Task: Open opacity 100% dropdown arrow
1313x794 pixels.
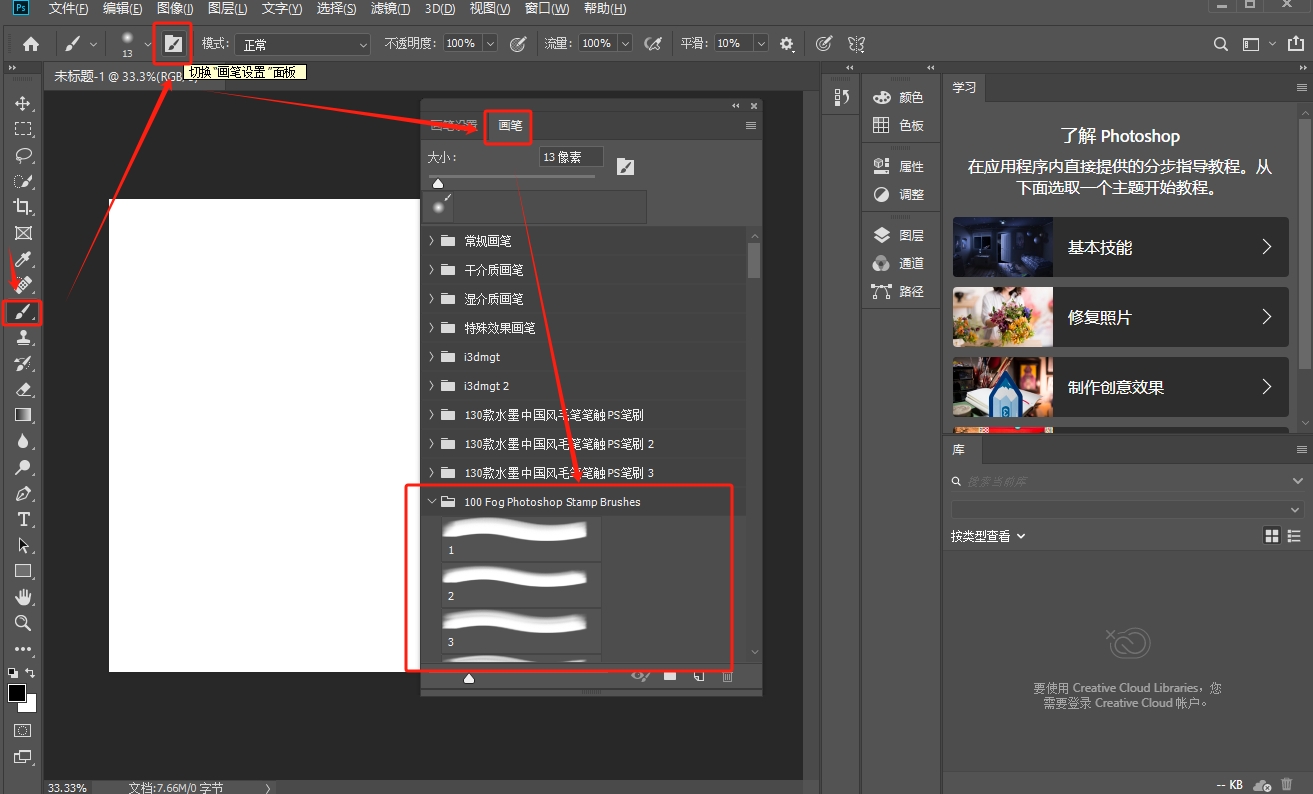Action: [490, 43]
